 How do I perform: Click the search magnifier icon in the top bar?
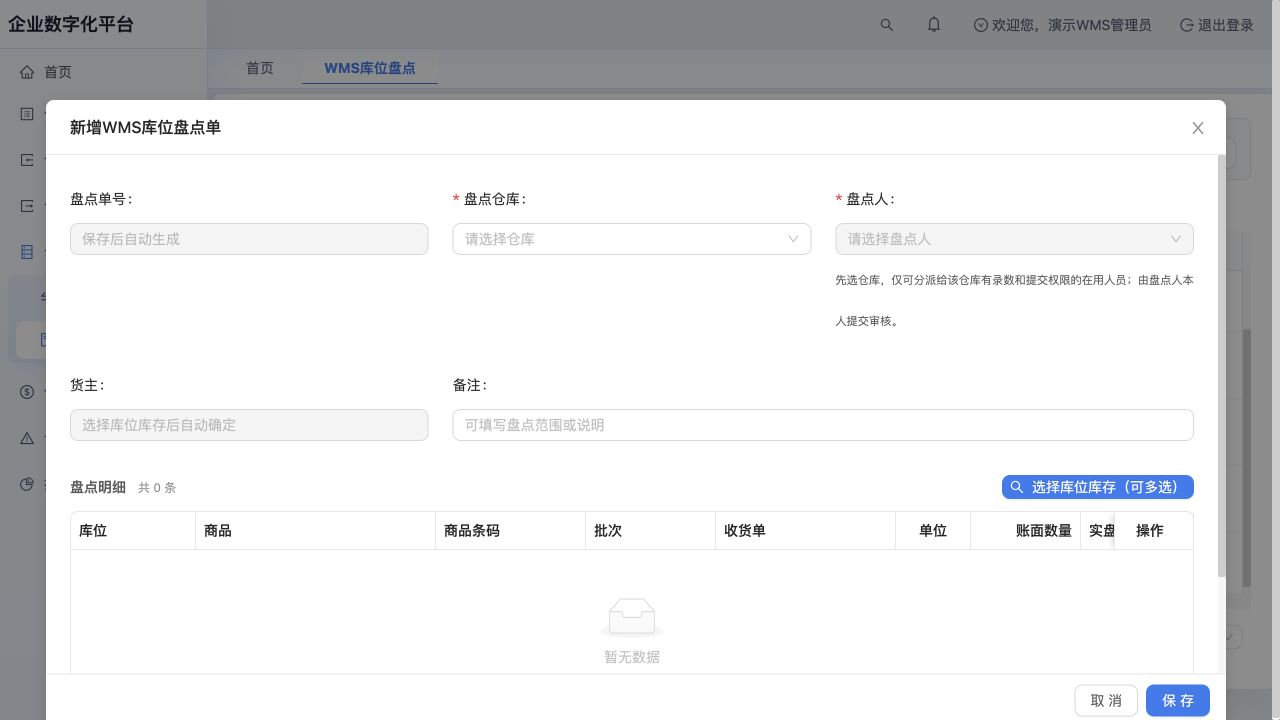point(886,25)
